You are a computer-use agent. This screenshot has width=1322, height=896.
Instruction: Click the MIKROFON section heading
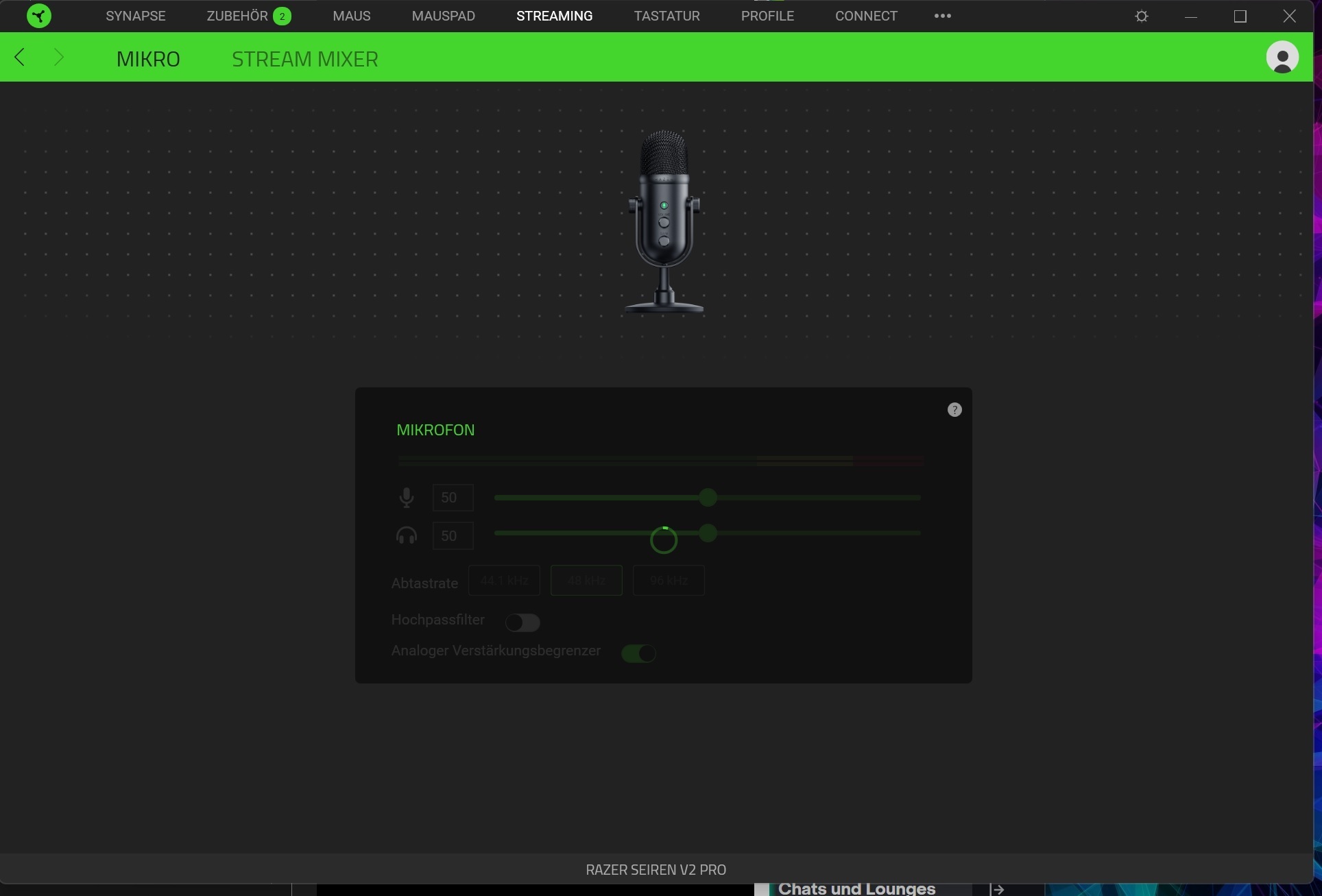coord(435,430)
